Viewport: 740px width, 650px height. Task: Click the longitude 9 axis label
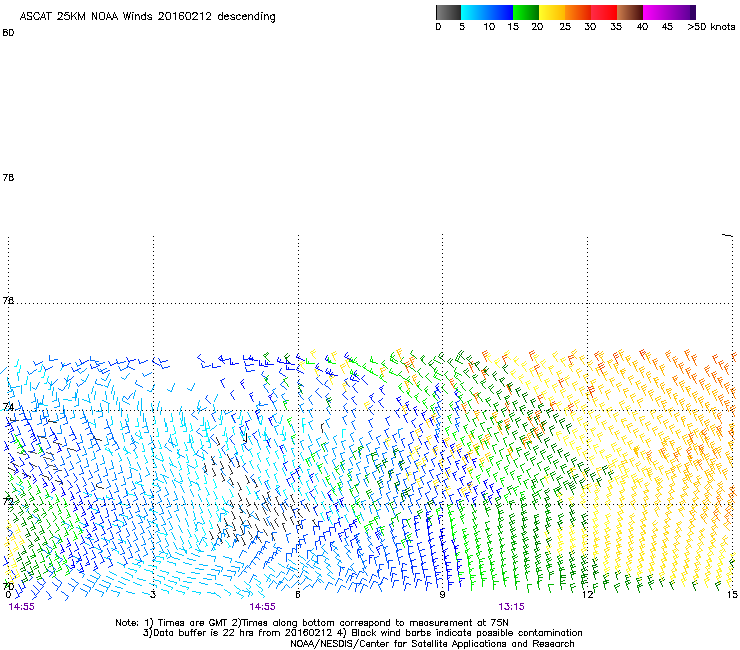tap(442, 594)
